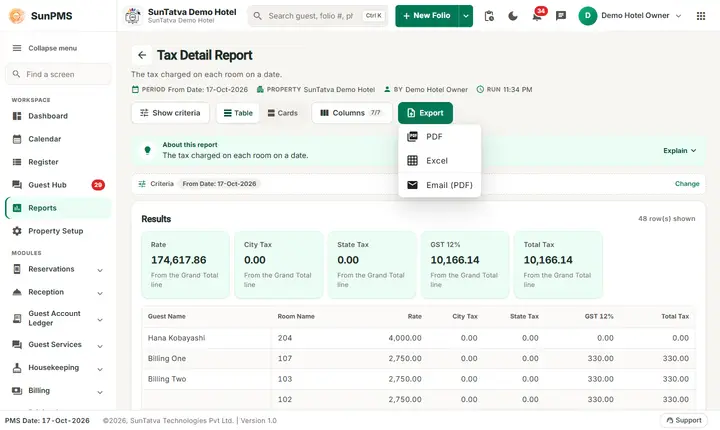Click the New Folio button
This screenshot has width=720, height=430.
[x=427, y=16]
